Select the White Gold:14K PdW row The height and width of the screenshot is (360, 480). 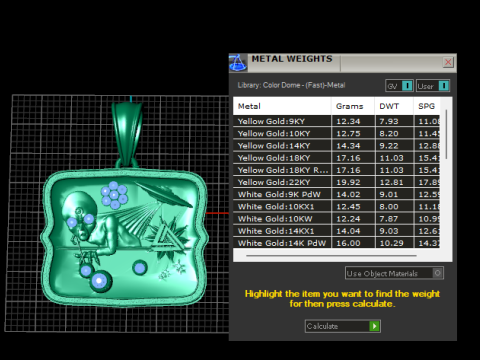click(336, 243)
